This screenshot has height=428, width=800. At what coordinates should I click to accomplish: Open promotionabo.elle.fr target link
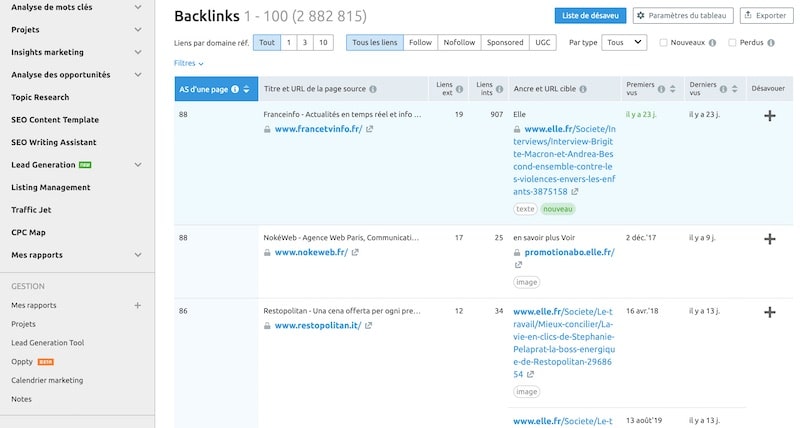[569, 252]
